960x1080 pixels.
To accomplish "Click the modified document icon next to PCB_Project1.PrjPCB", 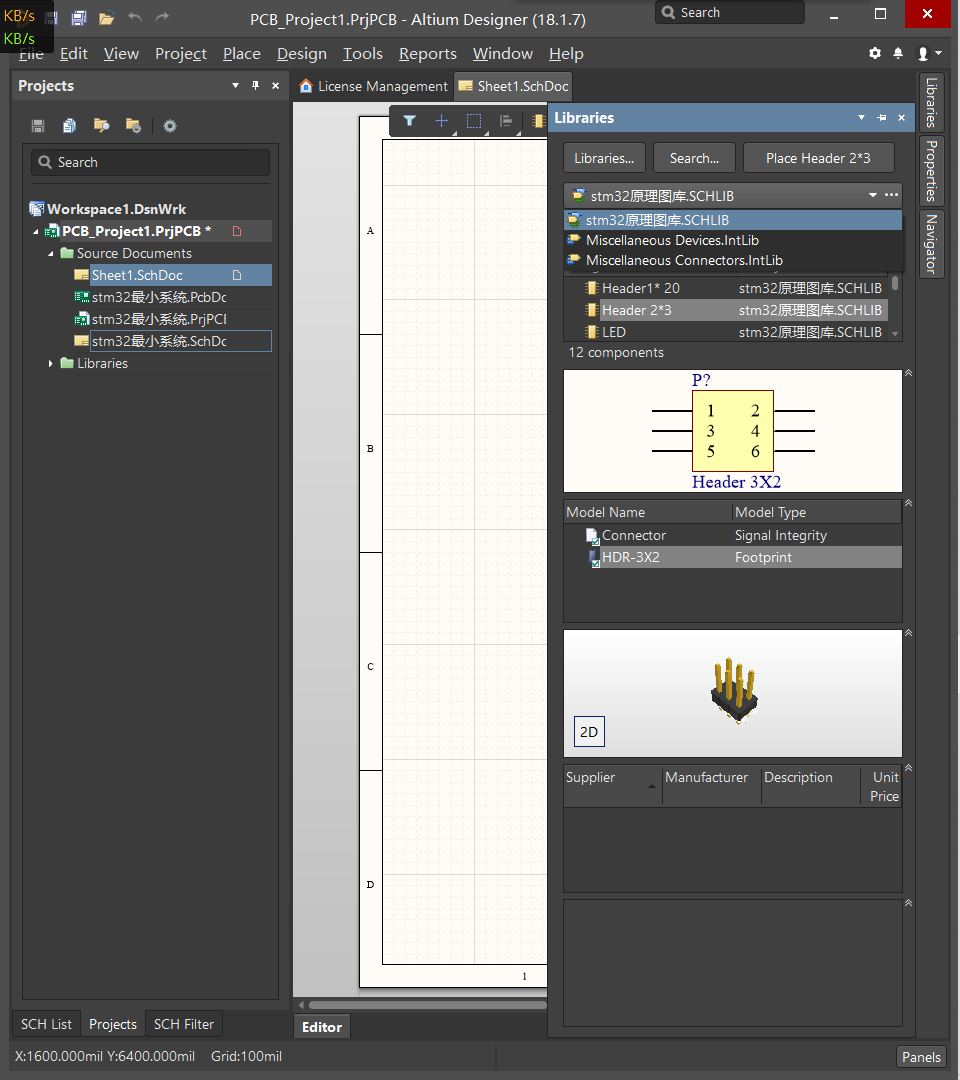I will pyautogui.click(x=237, y=231).
